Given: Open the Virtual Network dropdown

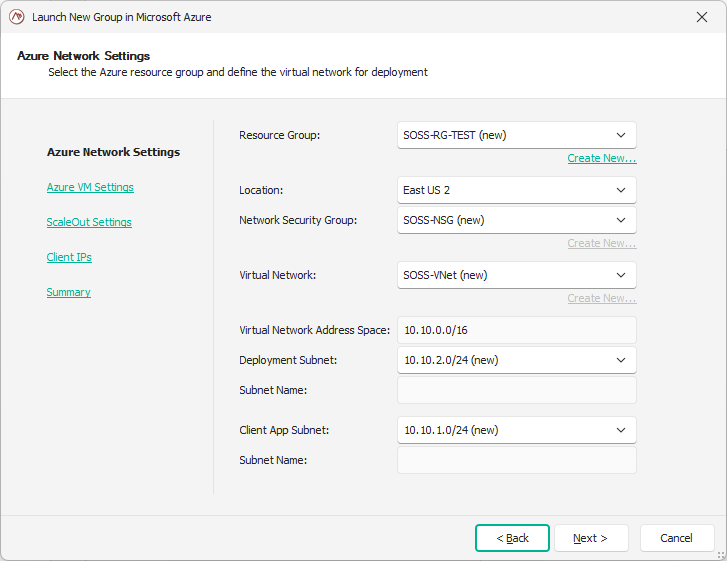Looking at the screenshot, I should tap(517, 275).
